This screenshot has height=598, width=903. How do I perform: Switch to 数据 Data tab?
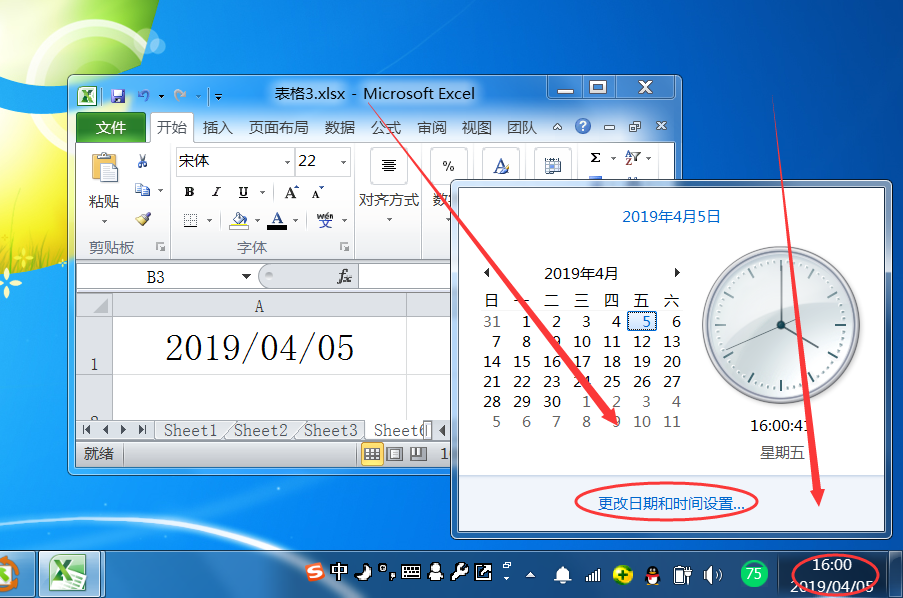pyautogui.click(x=339, y=127)
